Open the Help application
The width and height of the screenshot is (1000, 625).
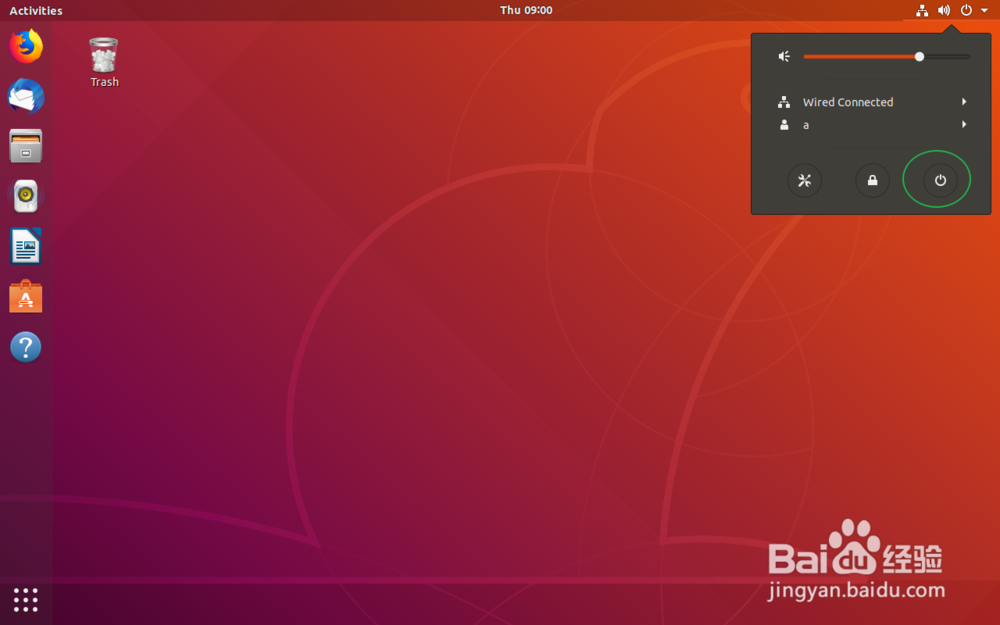[x=25, y=346]
